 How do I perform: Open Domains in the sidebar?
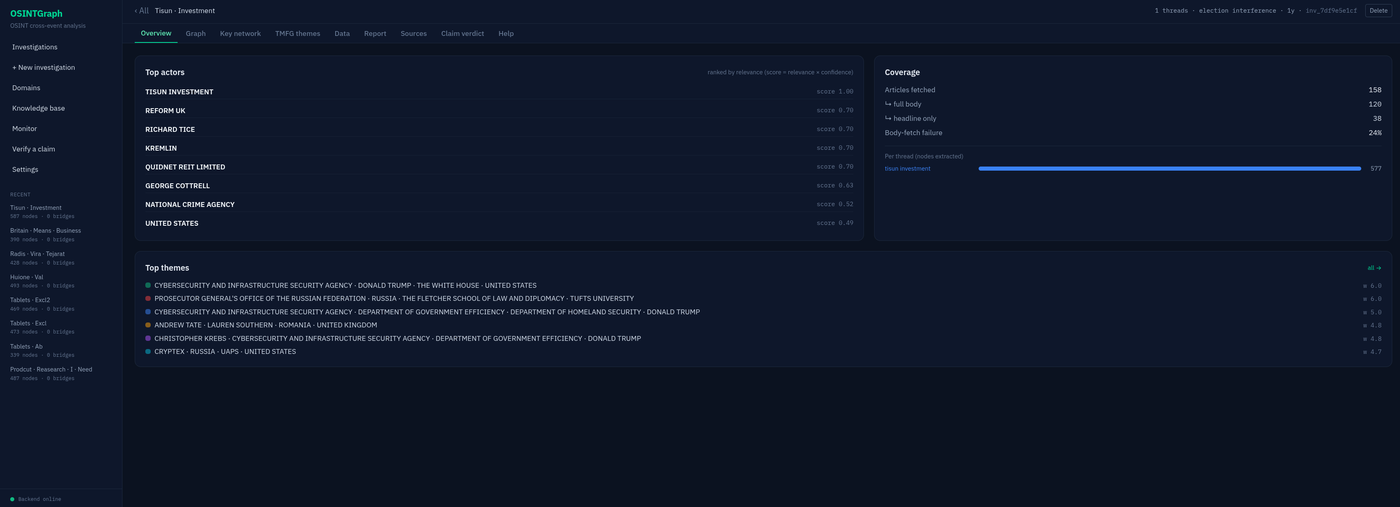(61, 88)
